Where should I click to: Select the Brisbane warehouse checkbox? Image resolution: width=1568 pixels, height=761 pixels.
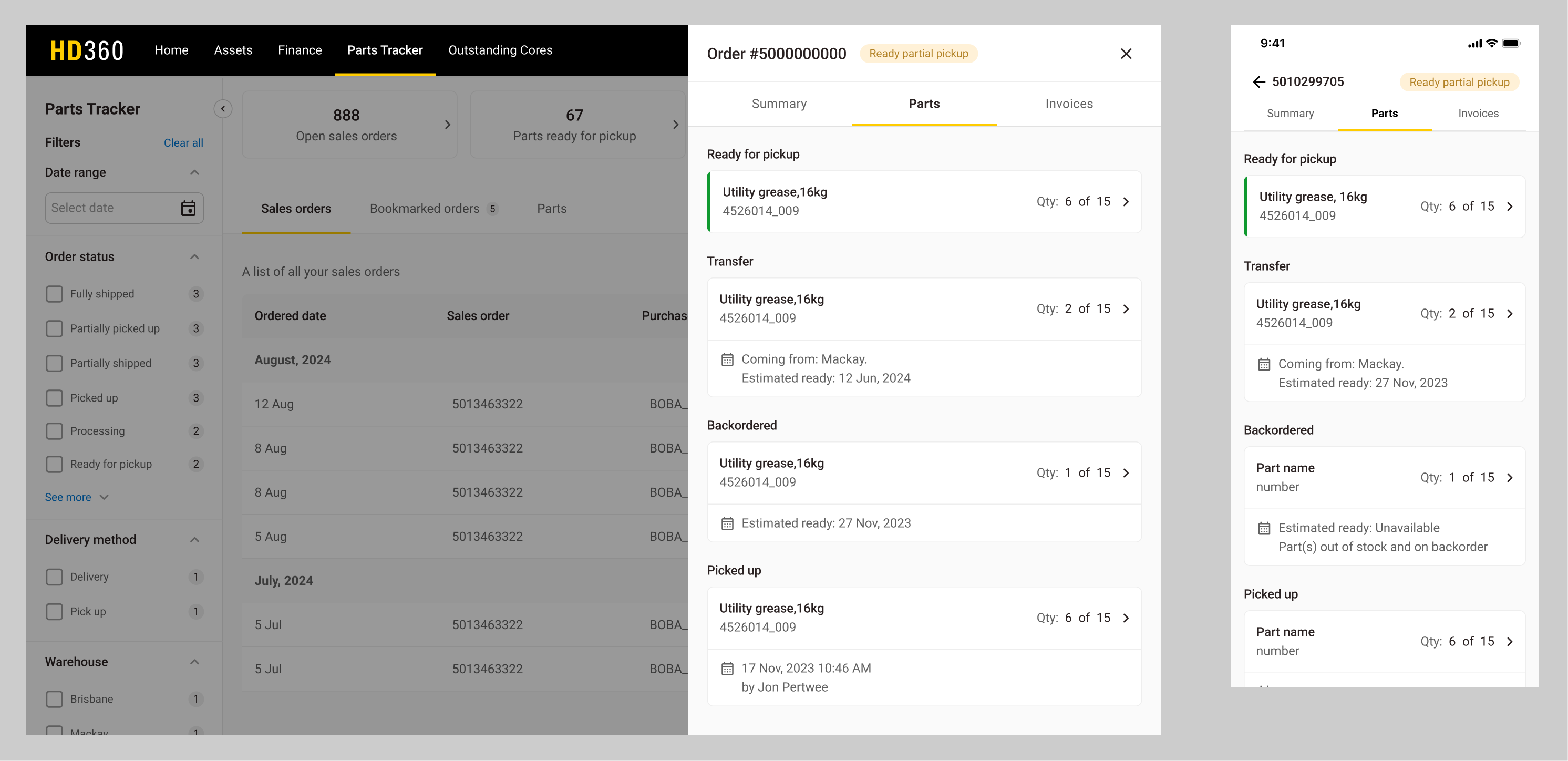tap(54, 700)
